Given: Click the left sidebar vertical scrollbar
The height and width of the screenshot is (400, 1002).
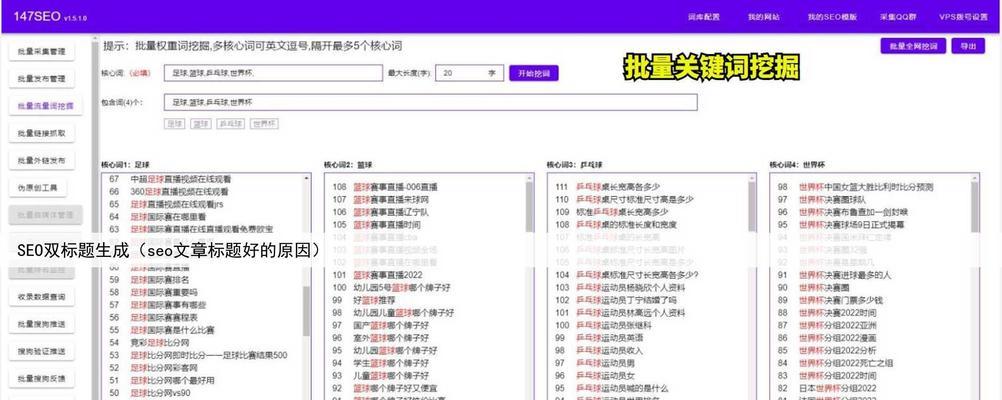Looking at the screenshot, I should click(x=95, y=217).
